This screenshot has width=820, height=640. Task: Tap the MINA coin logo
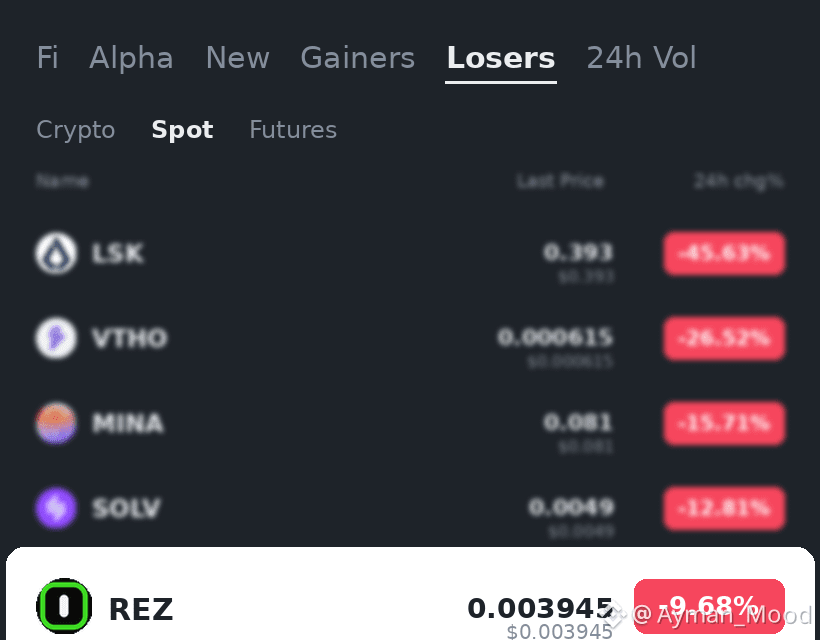(x=56, y=423)
